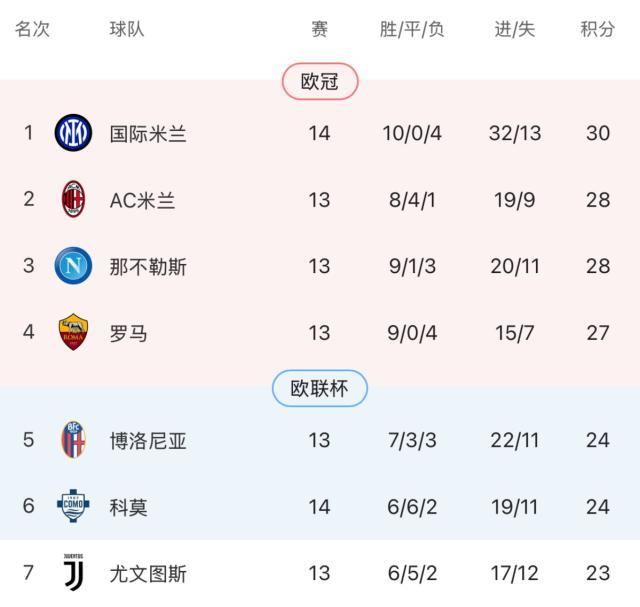Click the Bologna club crest
This screenshot has width=640, height=607.
click(73, 440)
